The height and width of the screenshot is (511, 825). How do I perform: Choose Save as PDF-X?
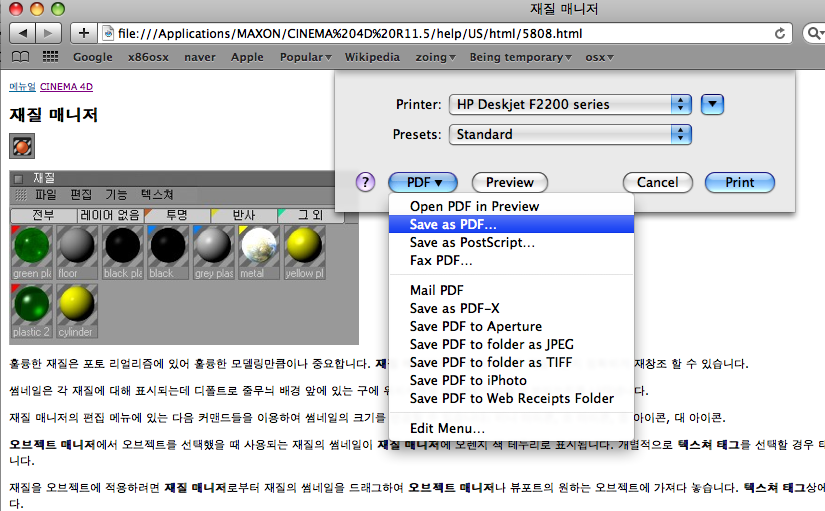[511, 308]
